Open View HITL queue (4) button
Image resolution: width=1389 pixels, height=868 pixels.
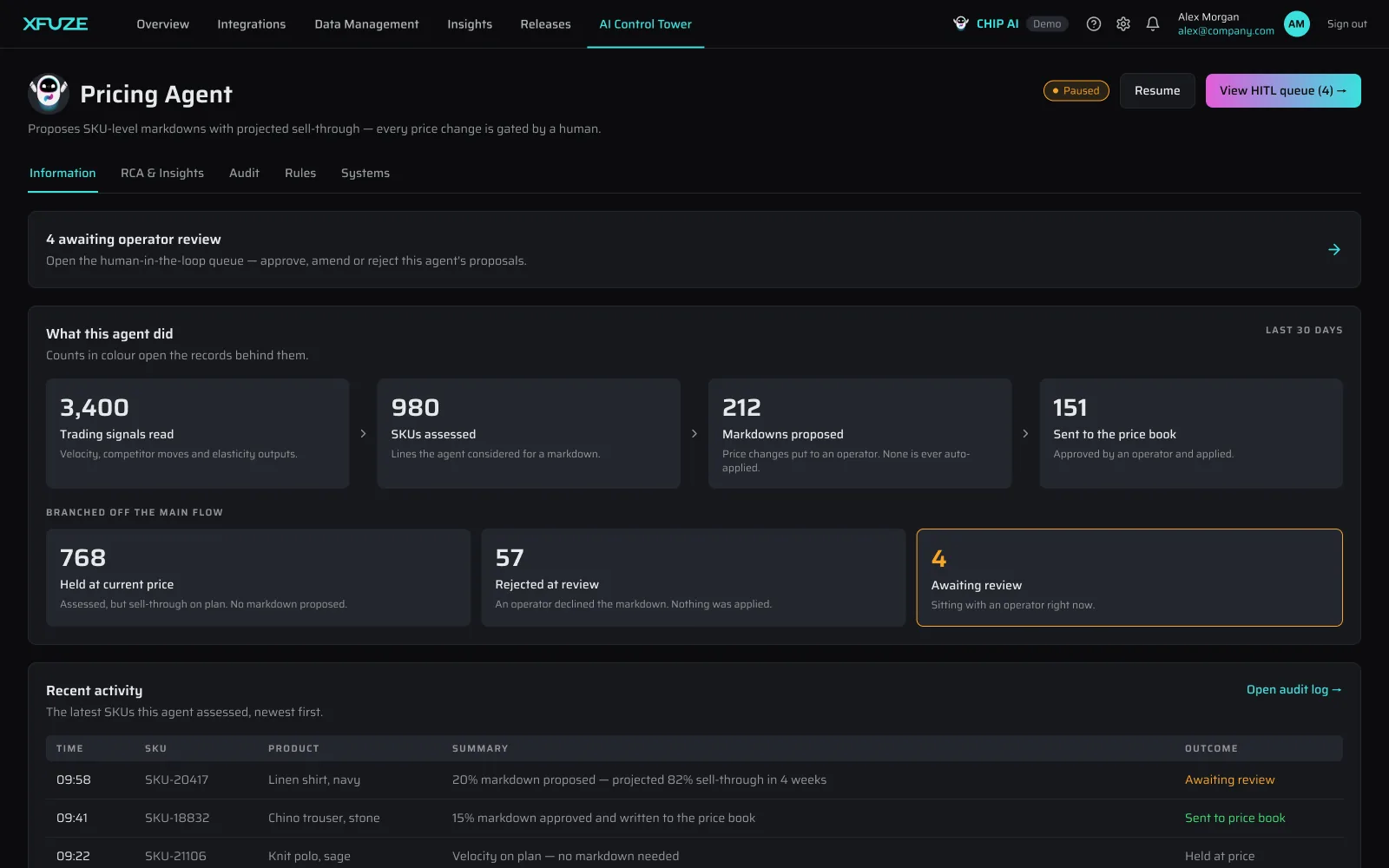click(1283, 90)
